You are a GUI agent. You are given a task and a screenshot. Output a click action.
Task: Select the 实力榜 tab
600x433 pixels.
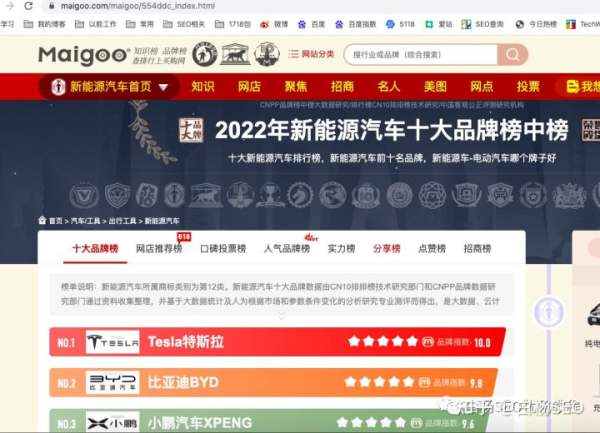341,249
